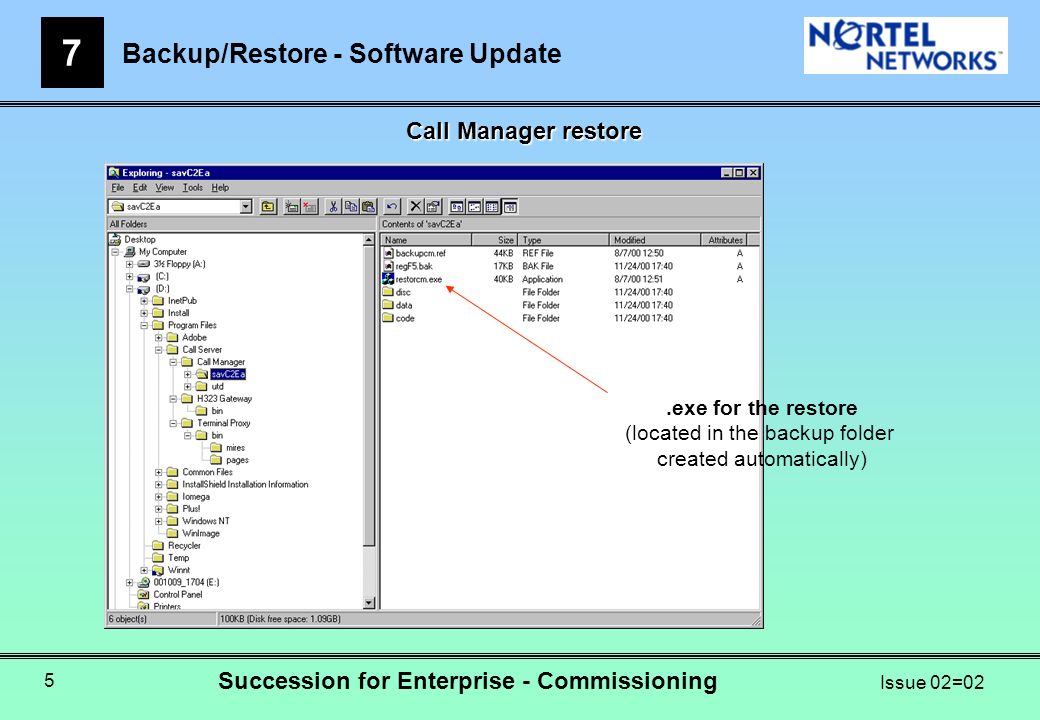Switch to Details view
This screenshot has height=720, width=1040.
click(509, 207)
